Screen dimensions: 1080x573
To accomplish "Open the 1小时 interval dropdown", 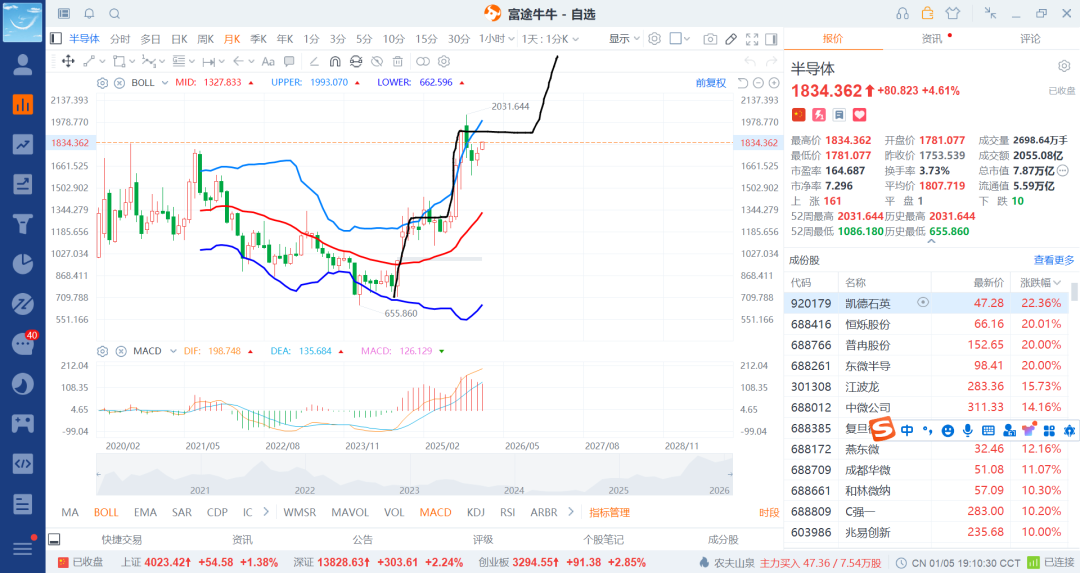I will pos(494,39).
